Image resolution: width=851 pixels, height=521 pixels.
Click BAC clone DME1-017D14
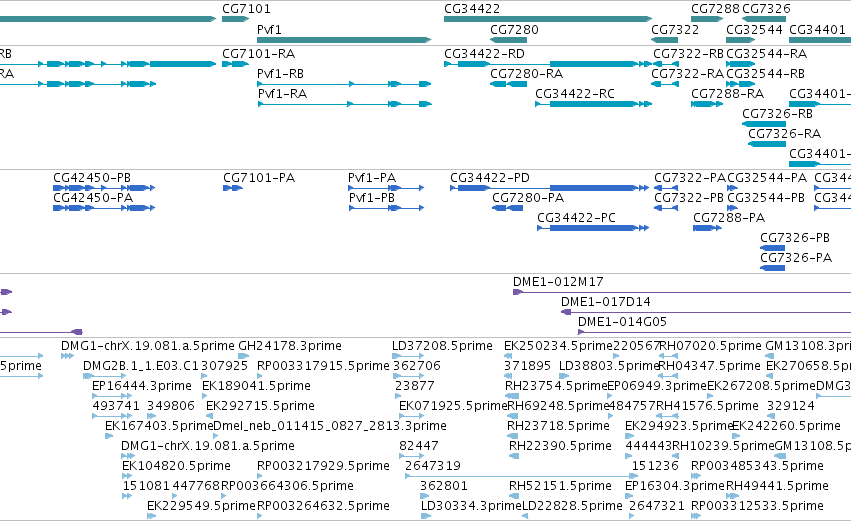coord(606,302)
